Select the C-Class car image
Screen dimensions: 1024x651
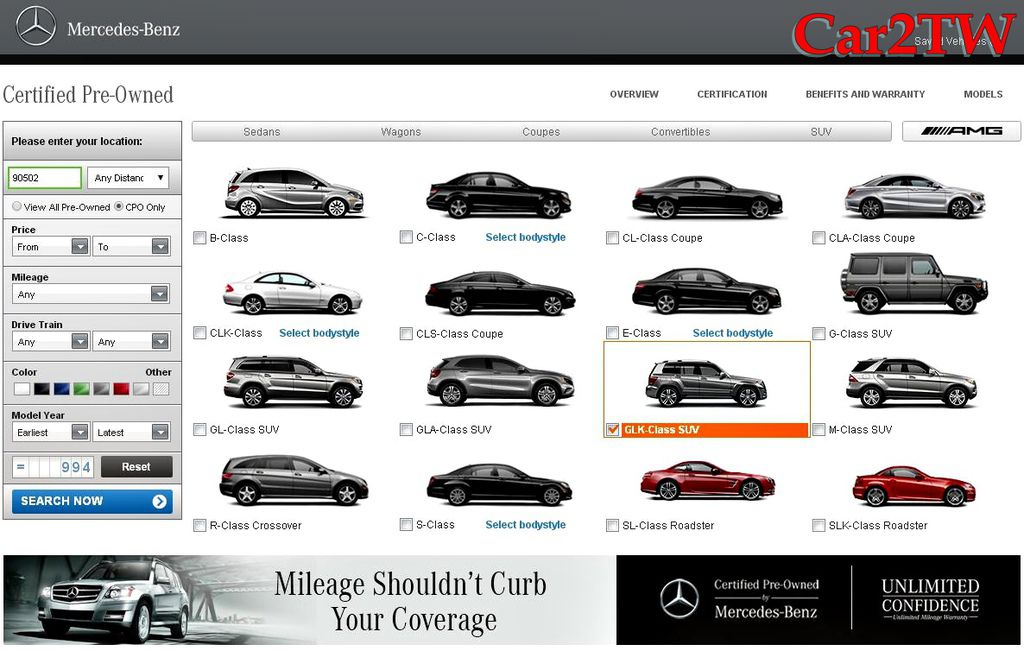pos(499,195)
